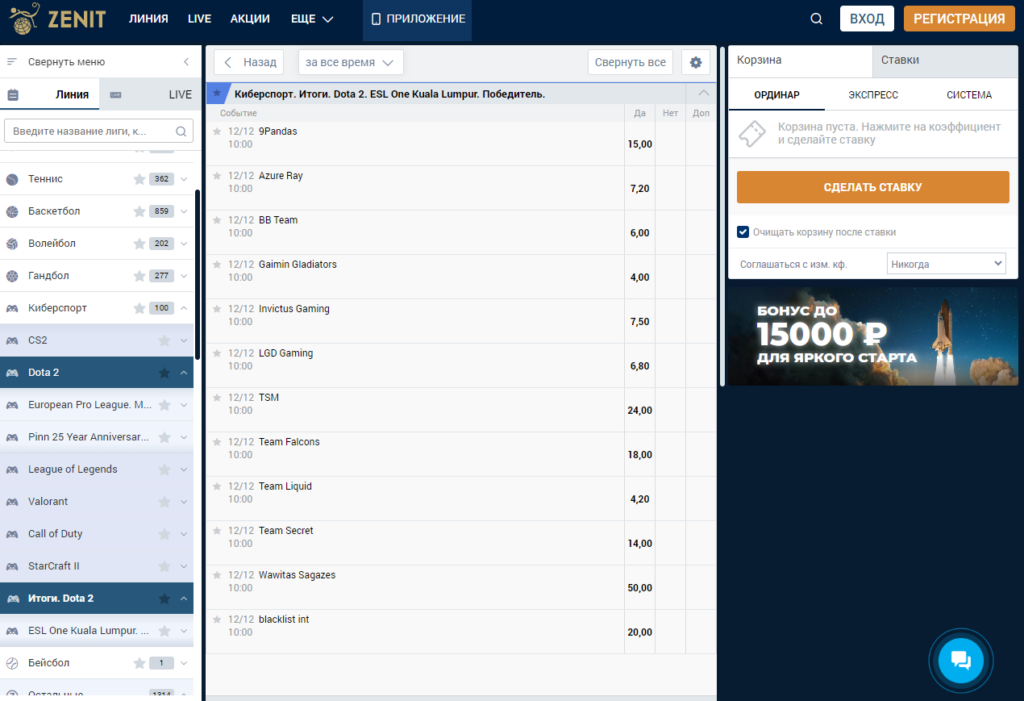Favorite the Гандбол sport star
Screen dimensions: 1024x701
tap(139, 276)
